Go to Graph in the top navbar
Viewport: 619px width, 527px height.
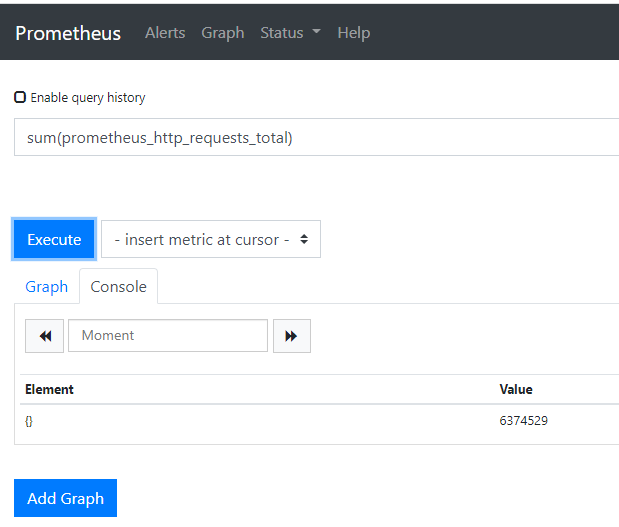tap(222, 33)
